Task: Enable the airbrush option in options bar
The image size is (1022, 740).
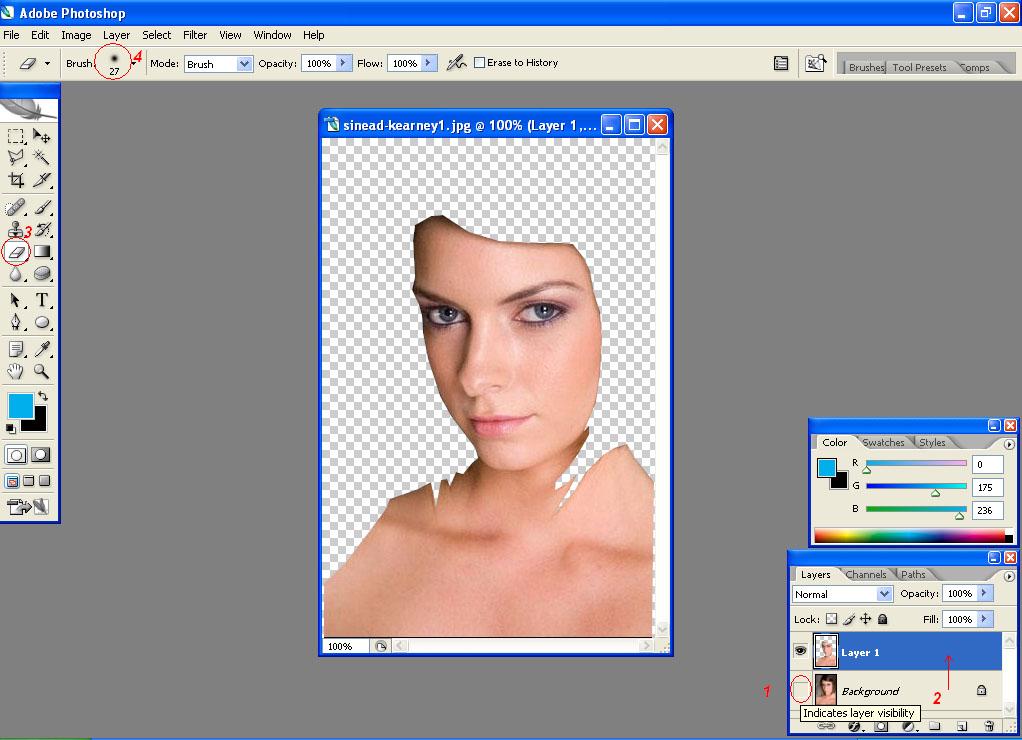Action: (456, 63)
